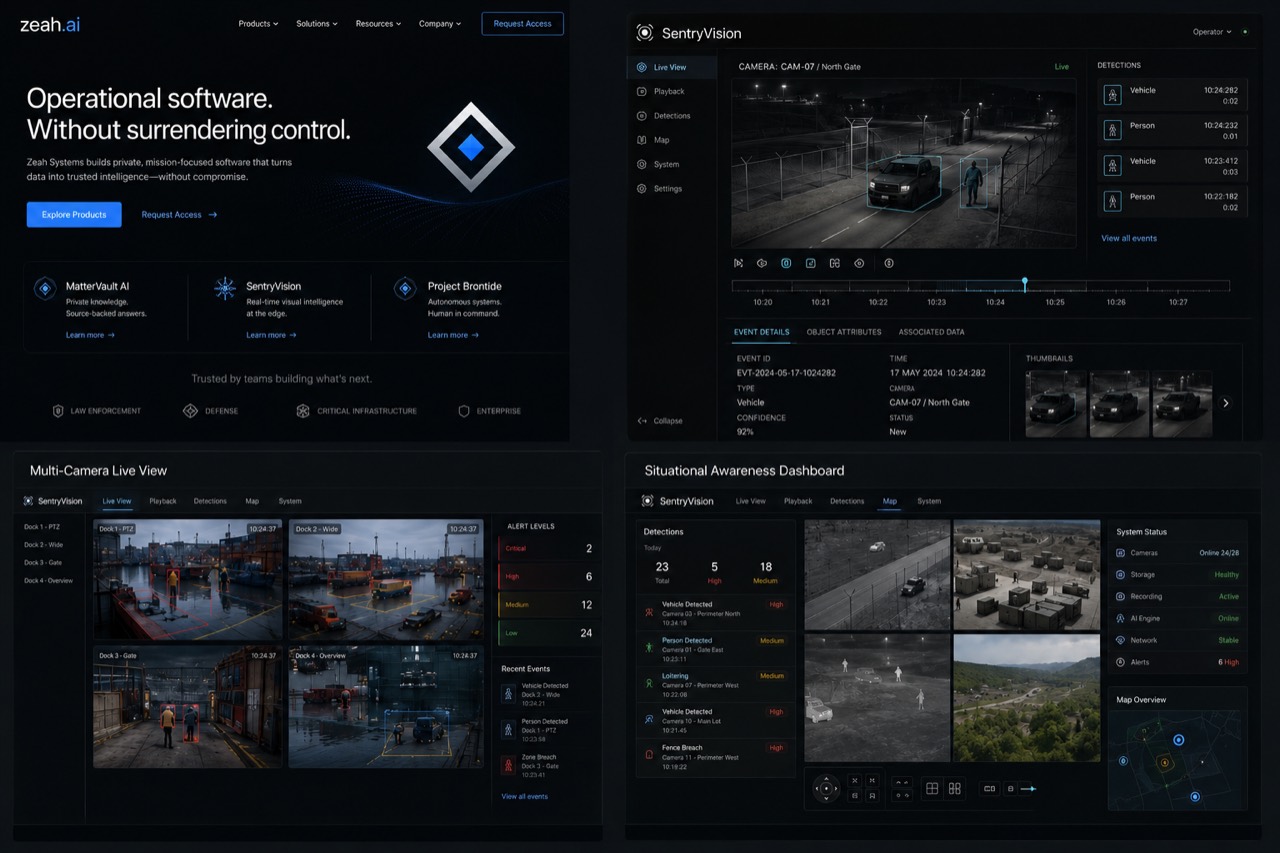This screenshot has width=1280, height=853.
Task: Click the play icon below the CAM-07 feed
Action: coord(738,263)
